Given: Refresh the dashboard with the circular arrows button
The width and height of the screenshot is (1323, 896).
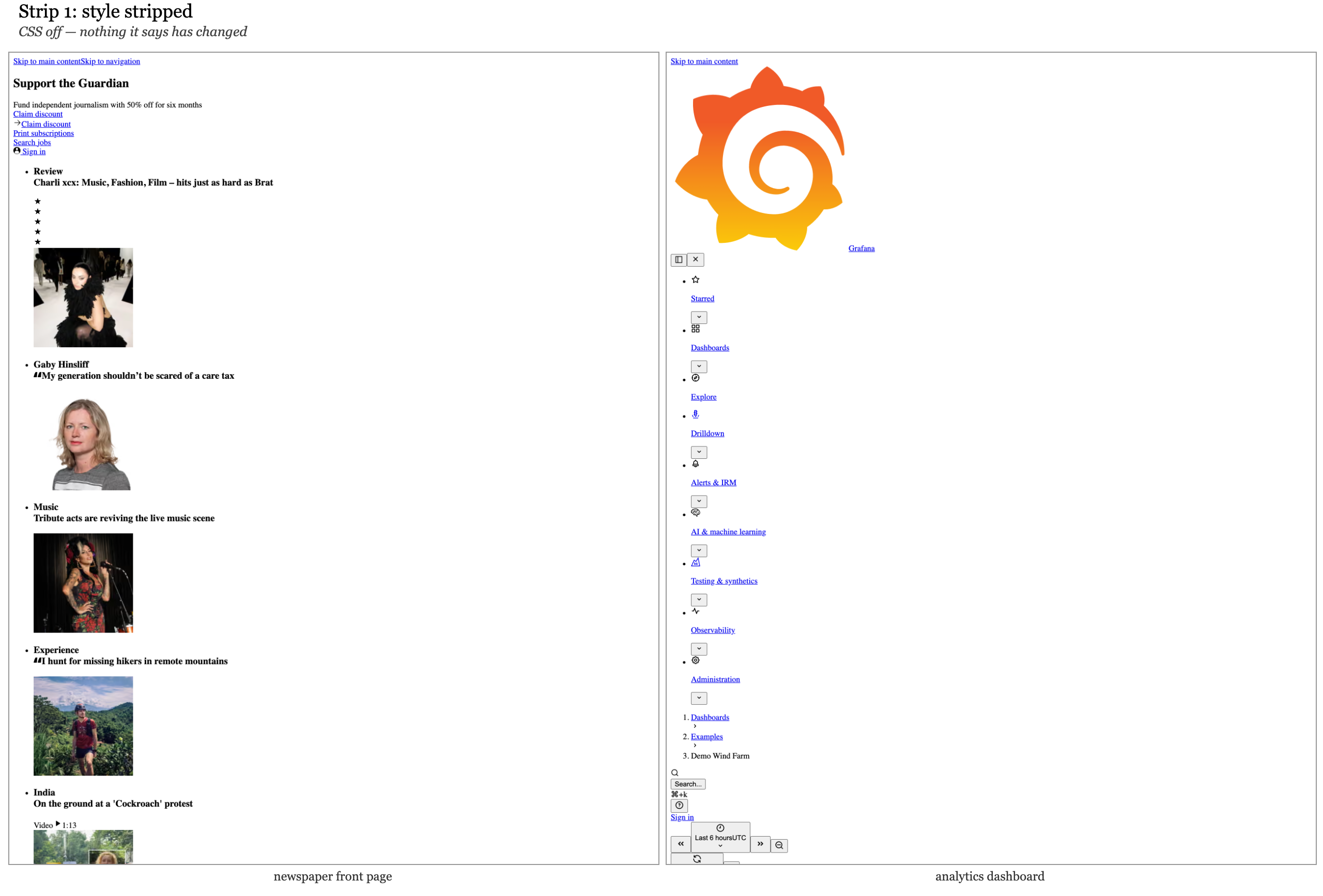Looking at the screenshot, I should [697, 859].
